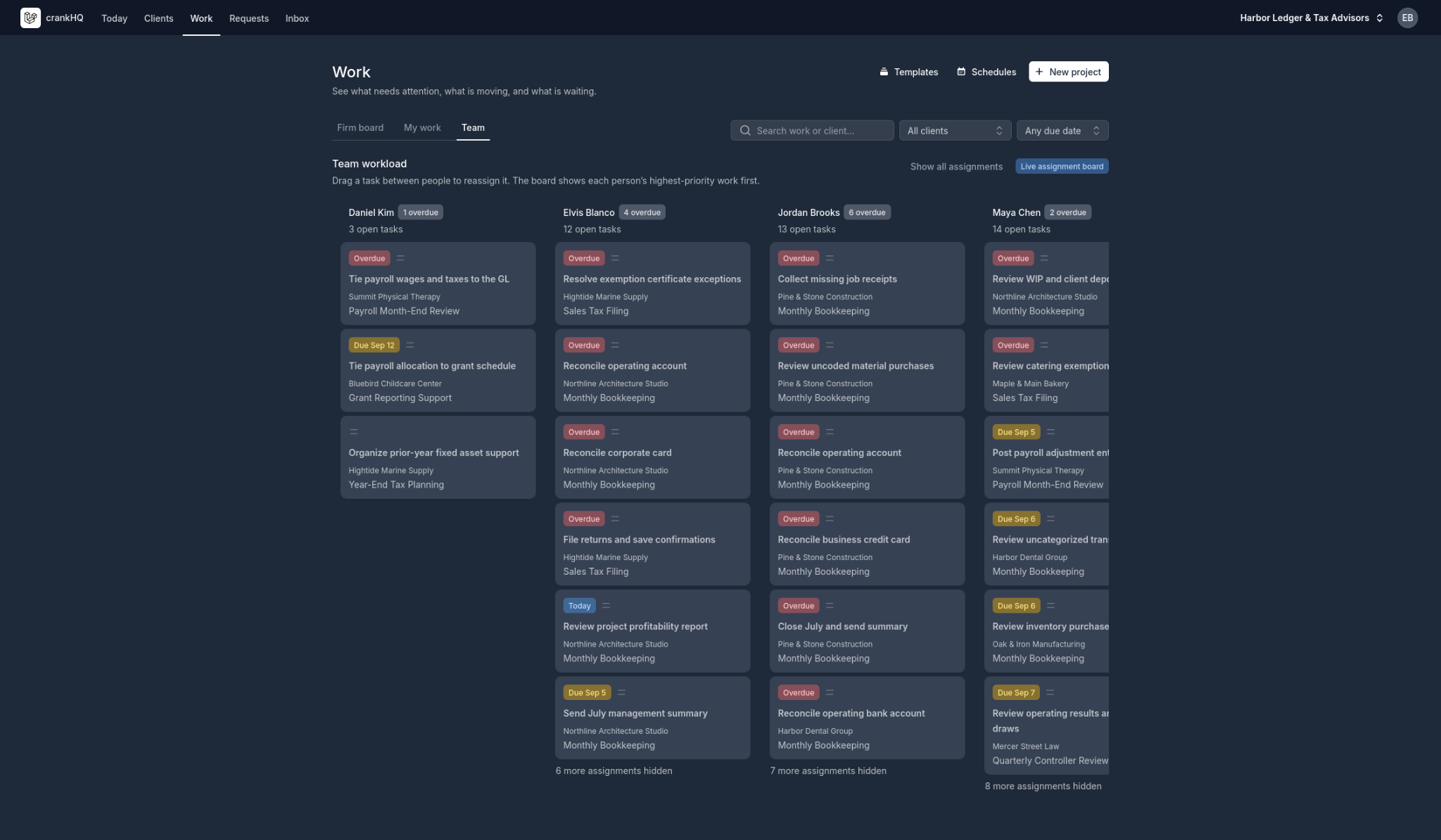Click drag handle on Close July and send summary
This screenshot has width=1441, height=840.
click(x=830, y=606)
